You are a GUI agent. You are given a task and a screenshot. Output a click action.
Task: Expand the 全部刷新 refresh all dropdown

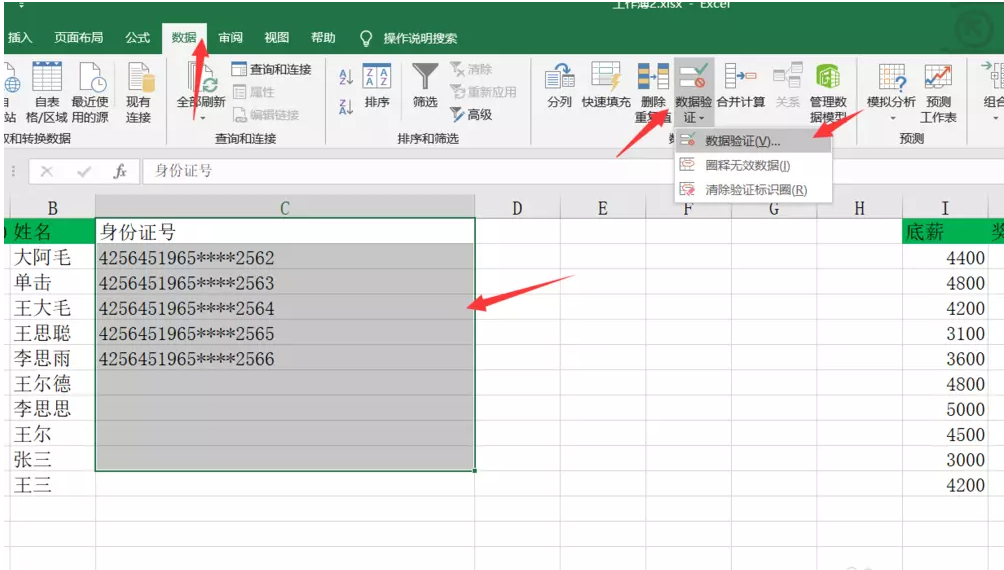tap(200, 117)
